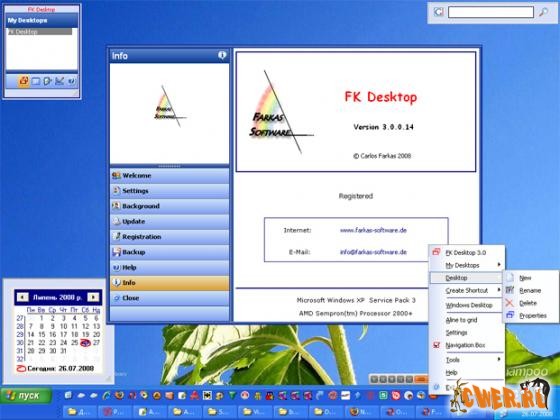Open Help in the left sidebar
560x420 pixels.
(x=170, y=268)
